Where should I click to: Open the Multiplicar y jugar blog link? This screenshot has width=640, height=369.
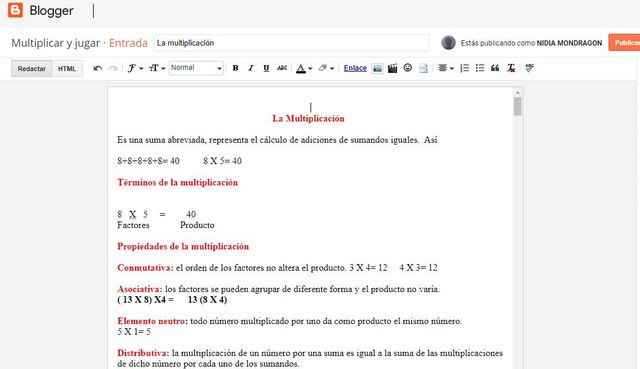pyautogui.click(x=56, y=43)
